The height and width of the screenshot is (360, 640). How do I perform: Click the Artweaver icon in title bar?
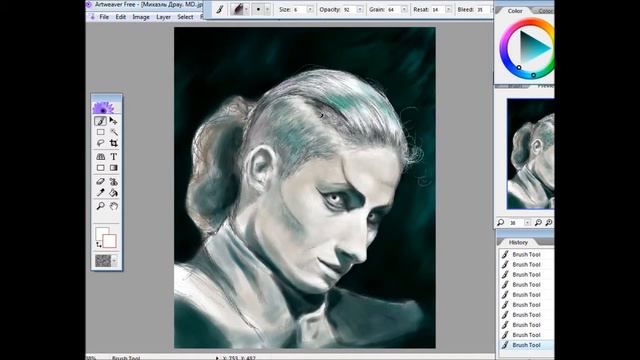pyautogui.click(x=89, y=4)
